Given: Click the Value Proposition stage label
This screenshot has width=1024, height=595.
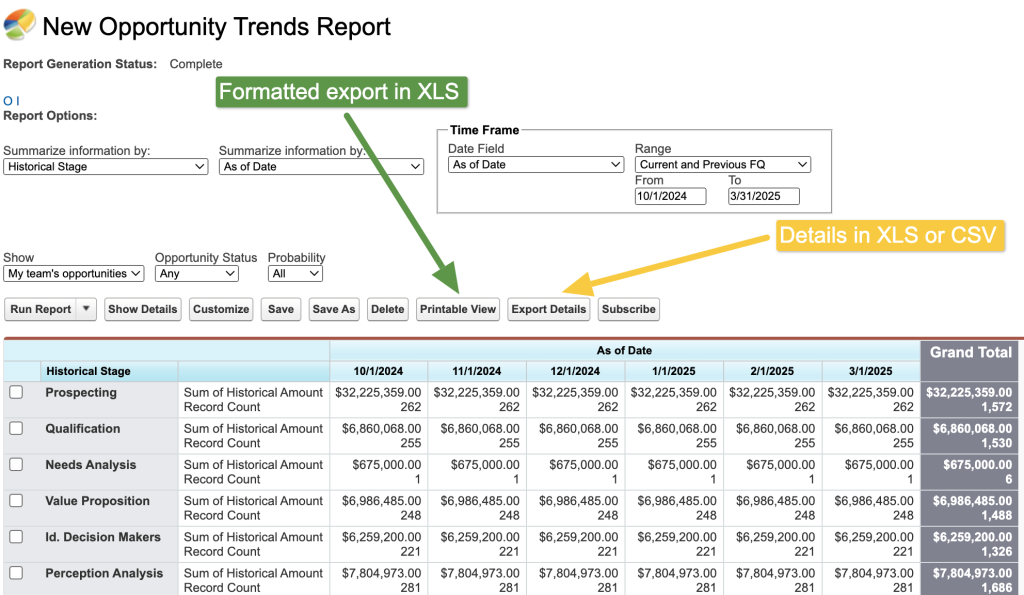Looking at the screenshot, I should (97, 501).
